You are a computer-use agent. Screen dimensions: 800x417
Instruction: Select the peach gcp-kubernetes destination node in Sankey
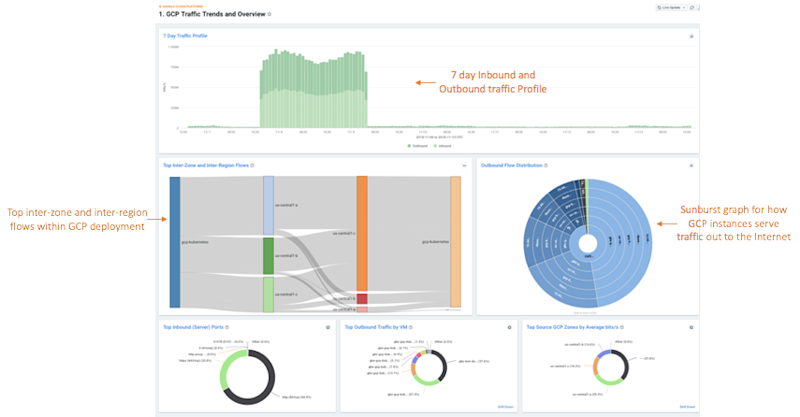(456, 242)
